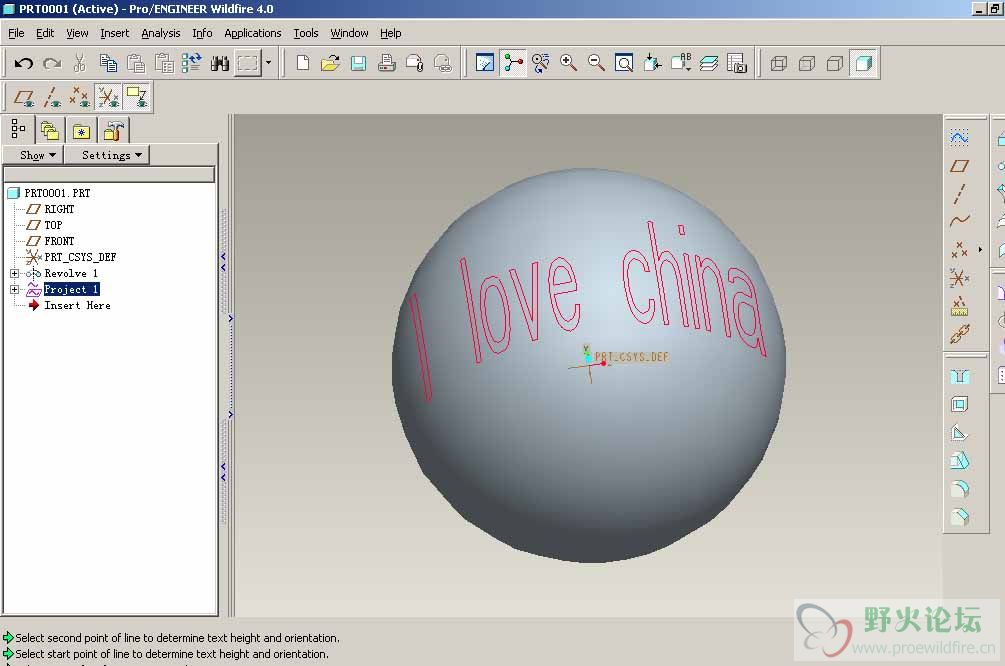Open the Settings dropdown in model tree

click(x=107, y=155)
